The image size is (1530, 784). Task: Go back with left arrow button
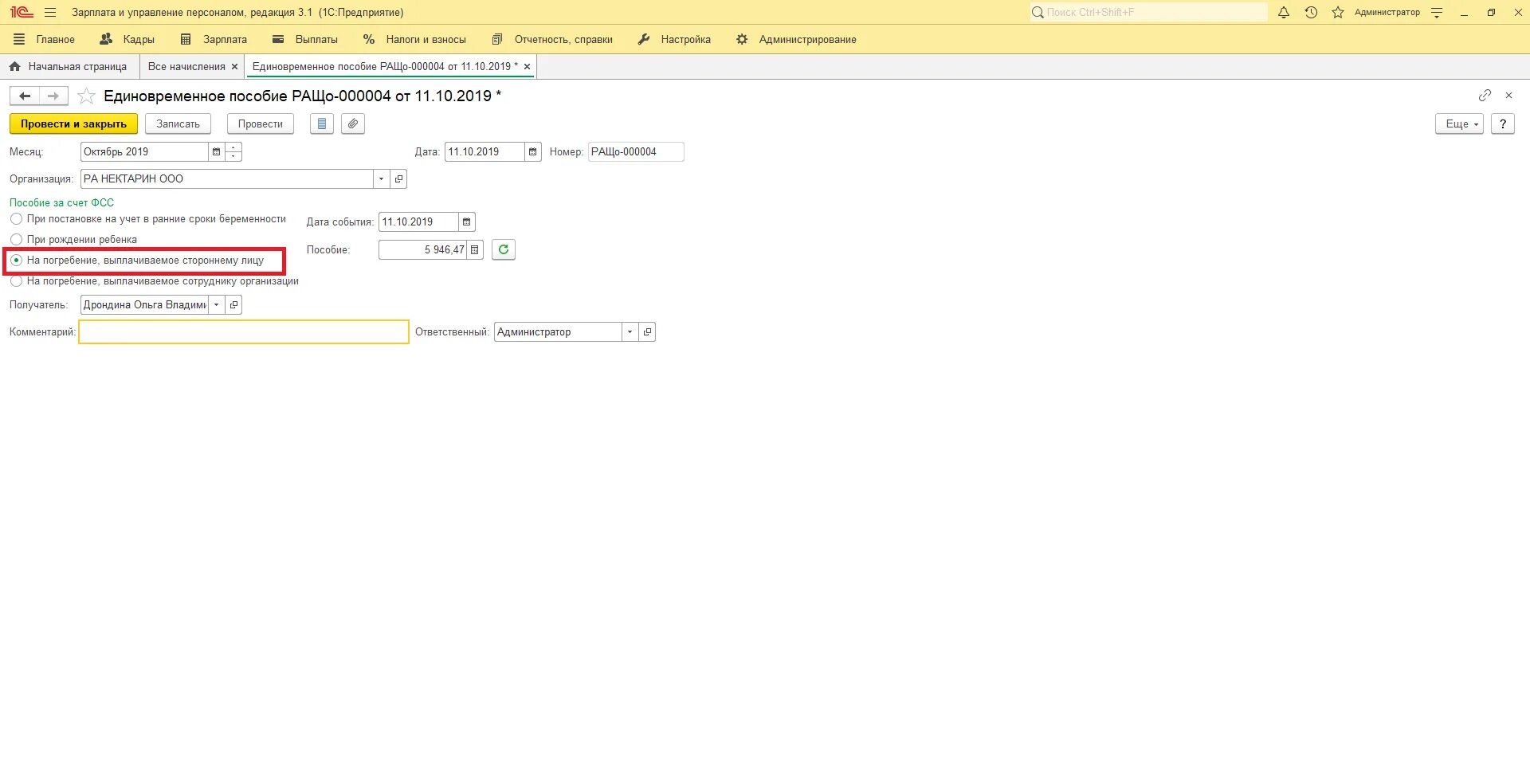[25, 96]
